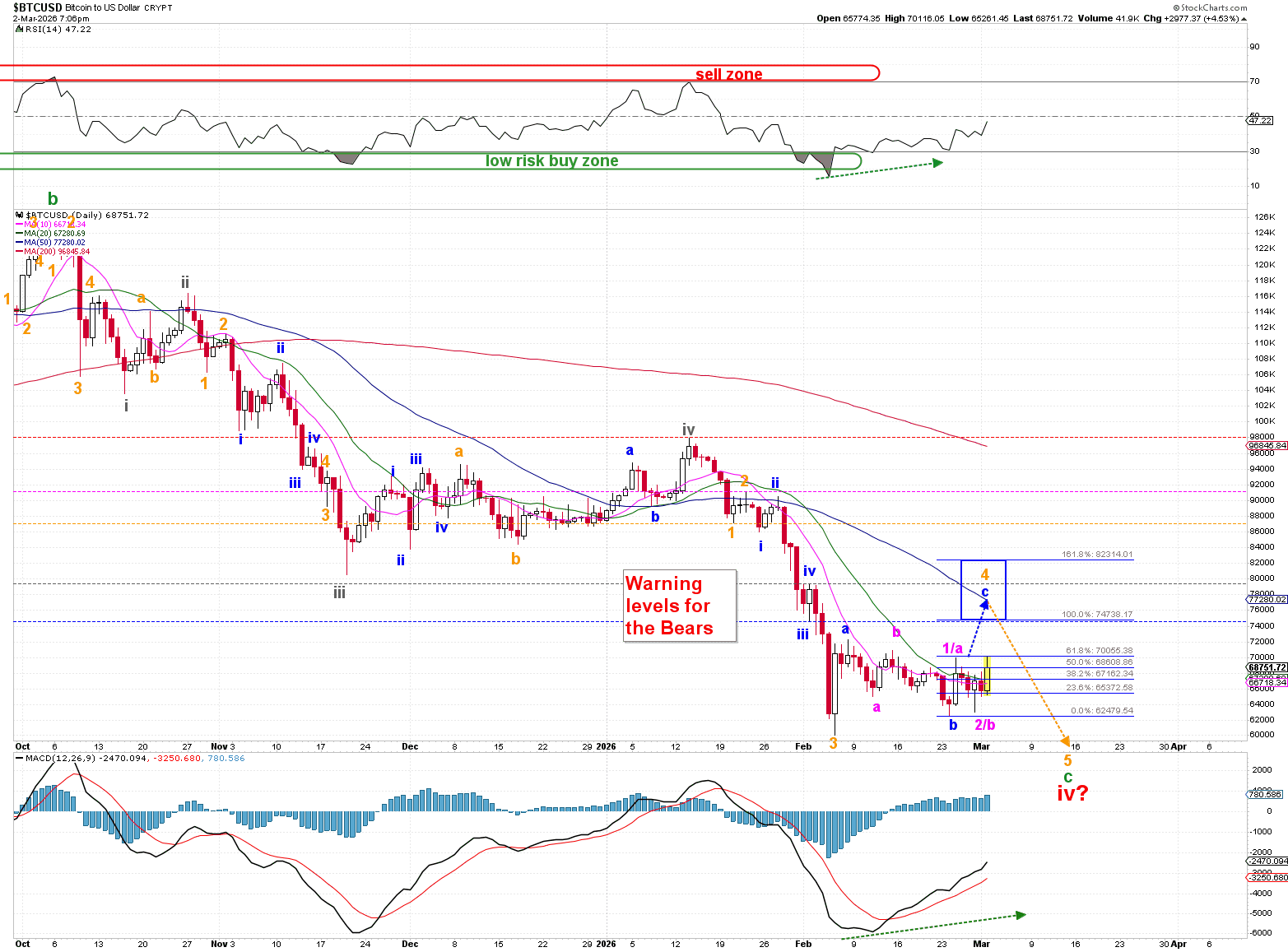Click the 780.586 histogram value tag
Image resolution: width=1288 pixels, height=952 pixels.
tap(1266, 794)
